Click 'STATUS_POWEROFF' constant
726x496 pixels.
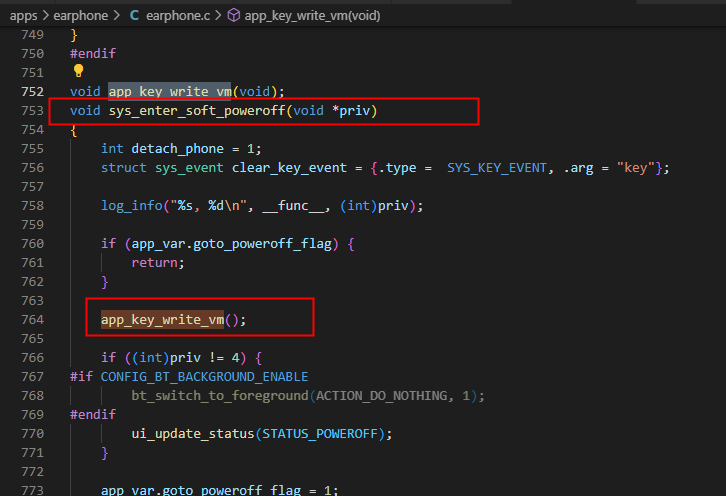pos(320,433)
